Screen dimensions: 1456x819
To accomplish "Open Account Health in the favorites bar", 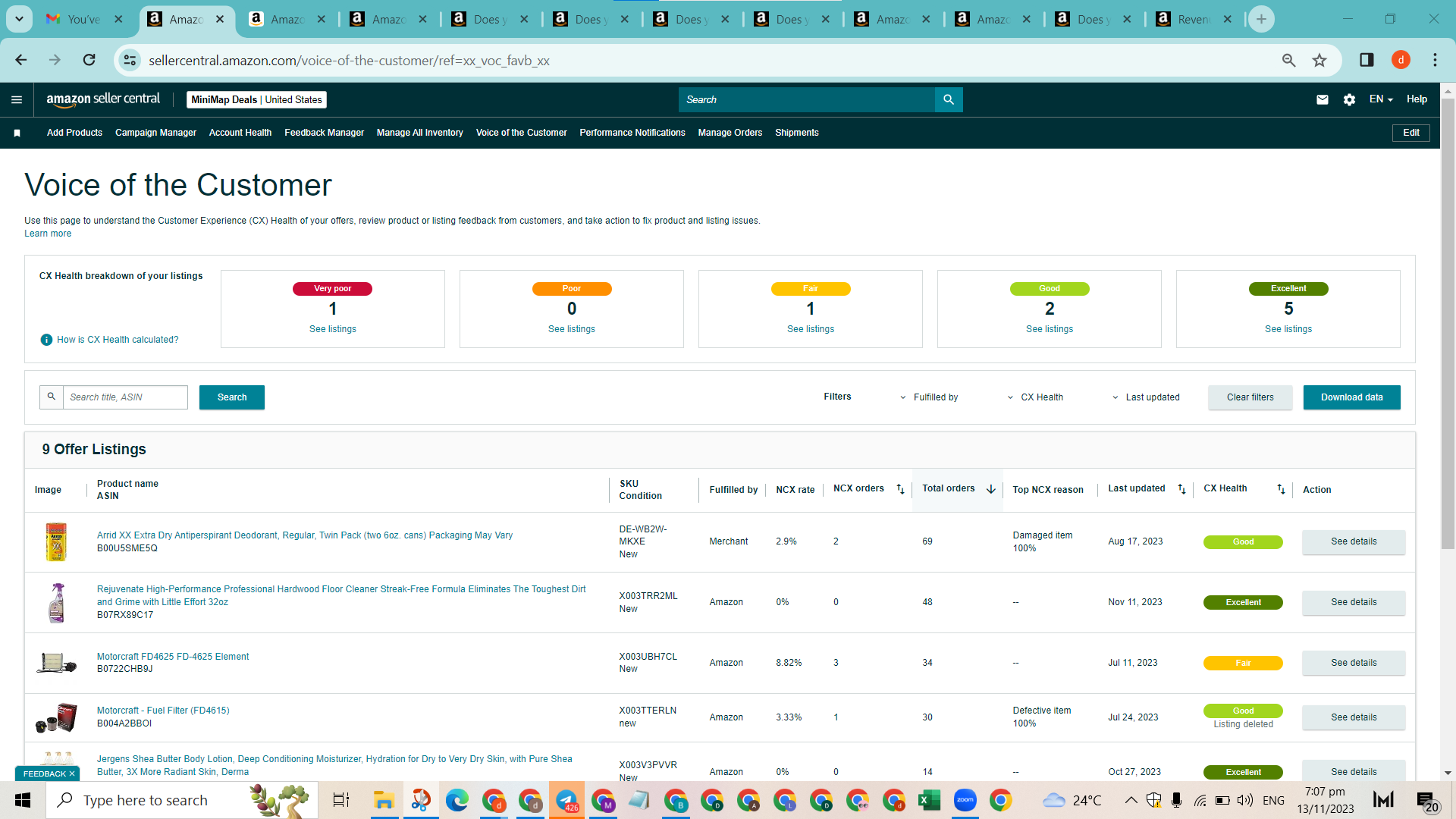I will click(x=240, y=133).
